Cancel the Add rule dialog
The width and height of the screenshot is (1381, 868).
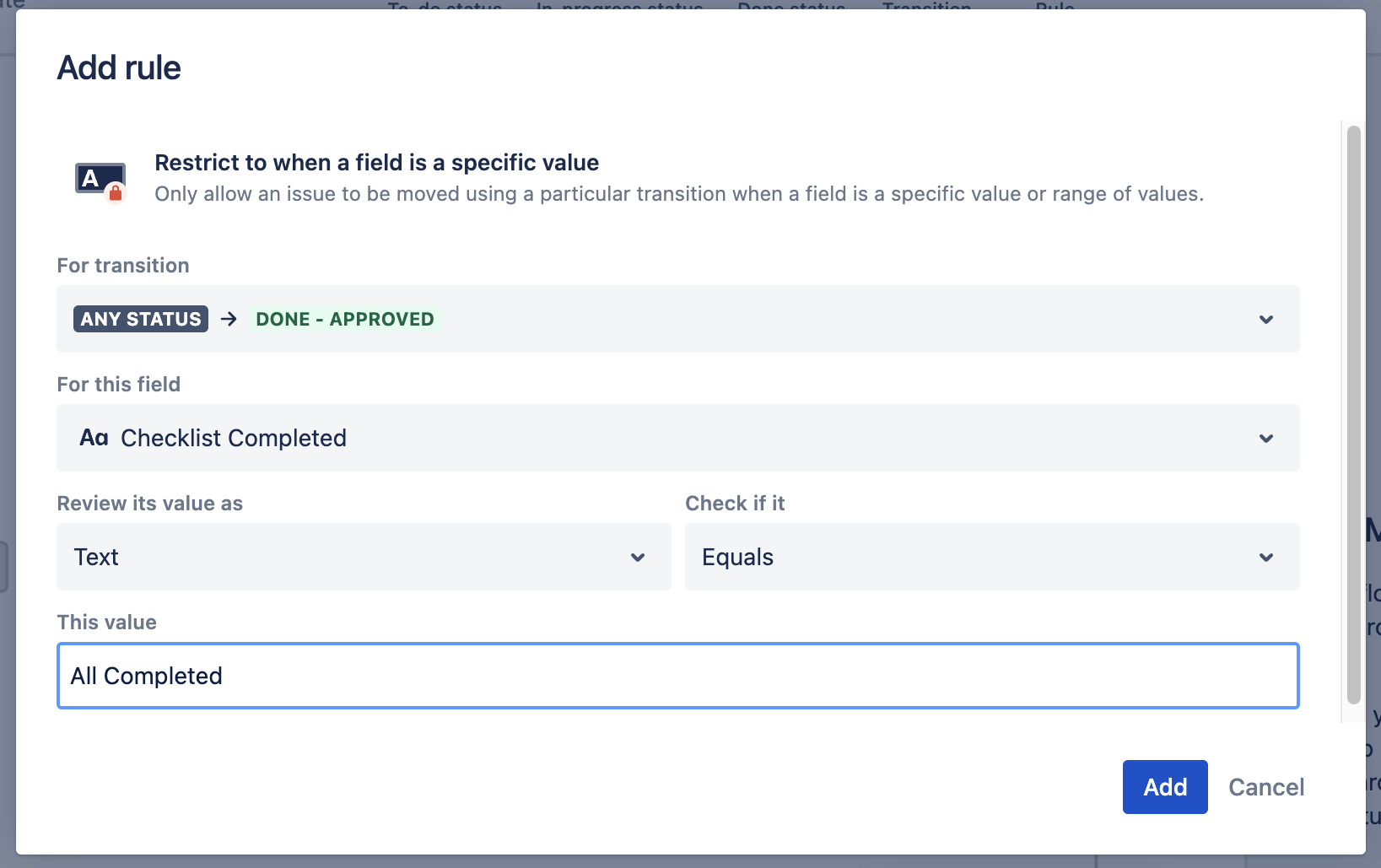[1265, 787]
